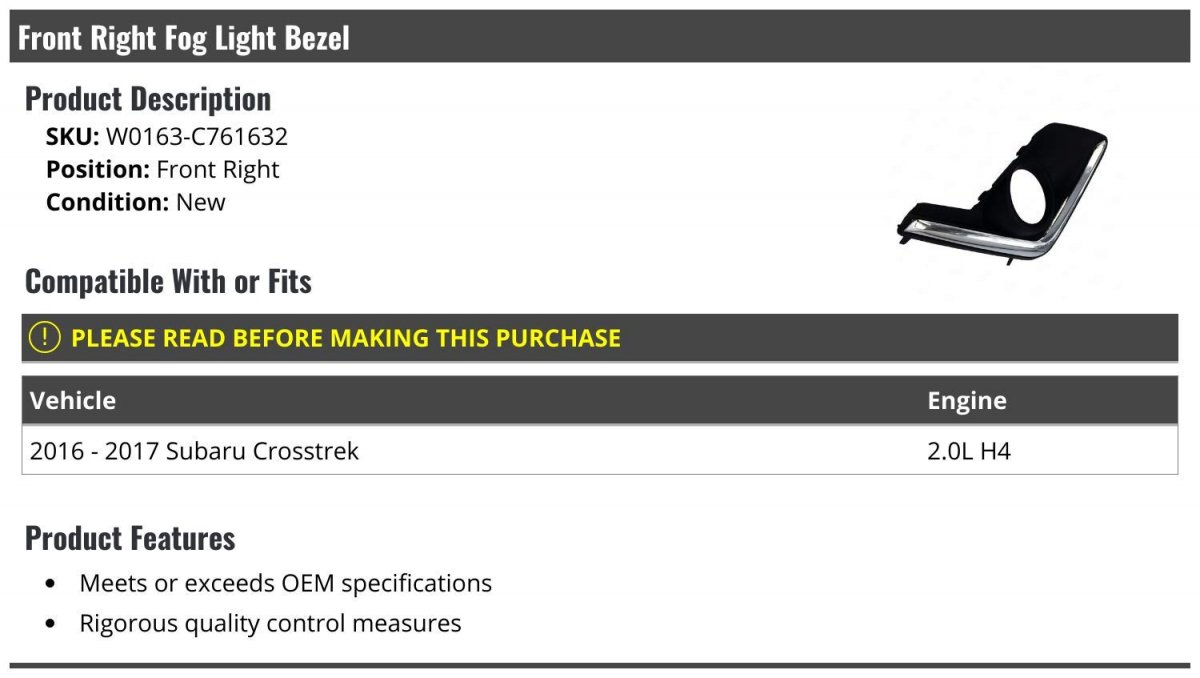Select the Engine column header
This screenshot has width=1200, height=678.
(x=967, y=400)
